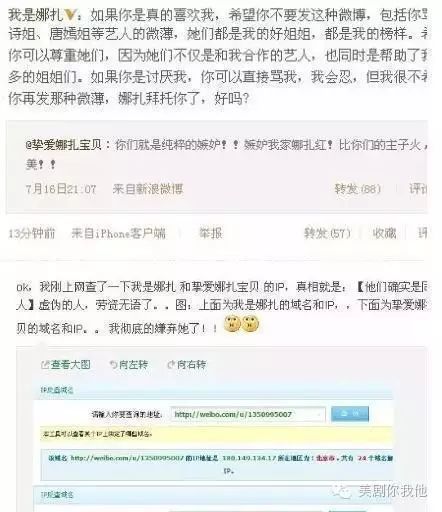Open the @挚爱娜扎宝贝 user profile

click(x=64, y=145)
